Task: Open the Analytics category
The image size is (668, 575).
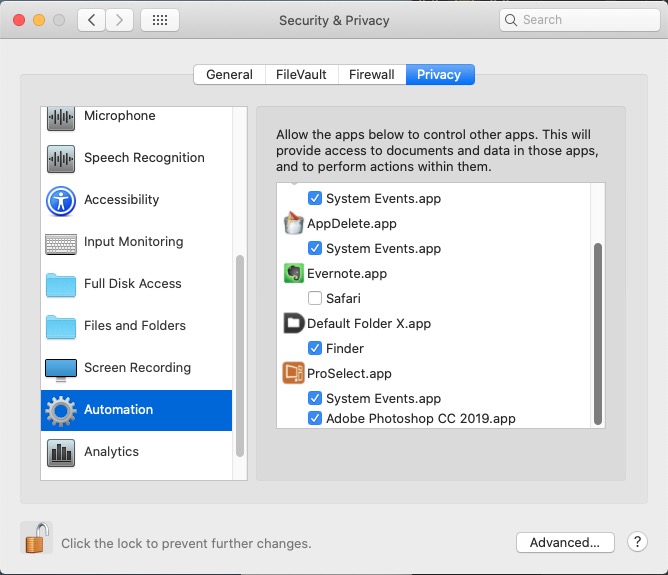Action: coord(111,452)
